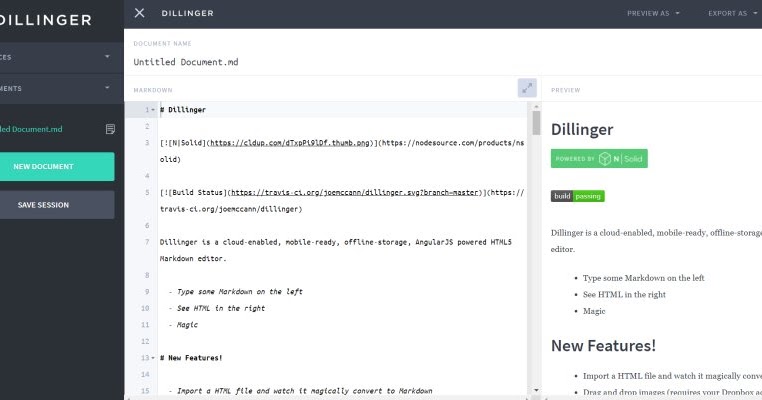Click the '# New Features!' line in editor
The height and width of the screenshot is (400, 762).
191,358
